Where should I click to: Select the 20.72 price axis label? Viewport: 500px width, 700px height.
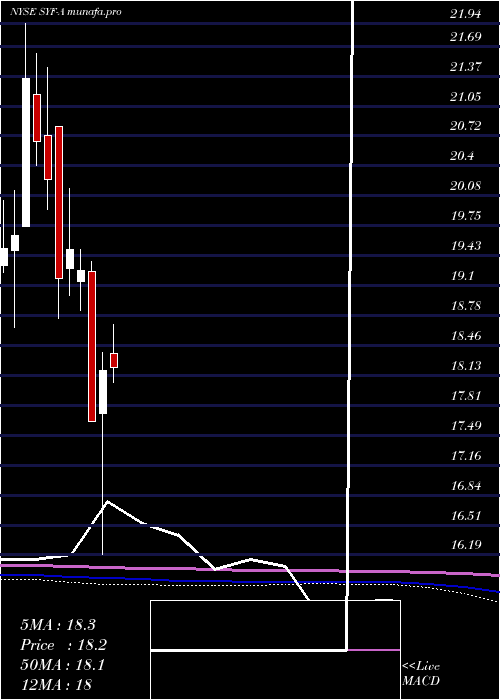click(x=466, y=126)
